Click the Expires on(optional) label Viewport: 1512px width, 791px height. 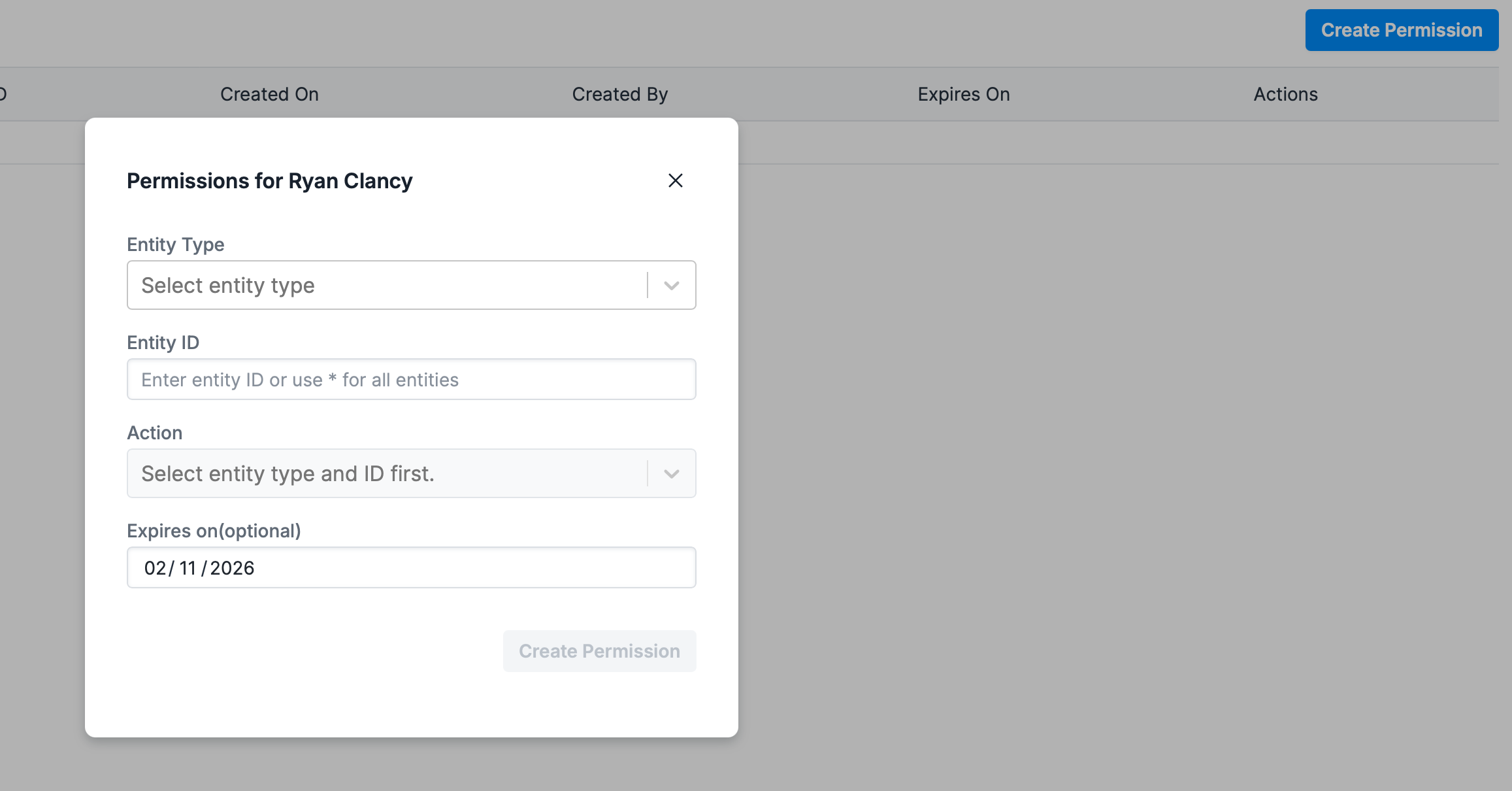214,531
